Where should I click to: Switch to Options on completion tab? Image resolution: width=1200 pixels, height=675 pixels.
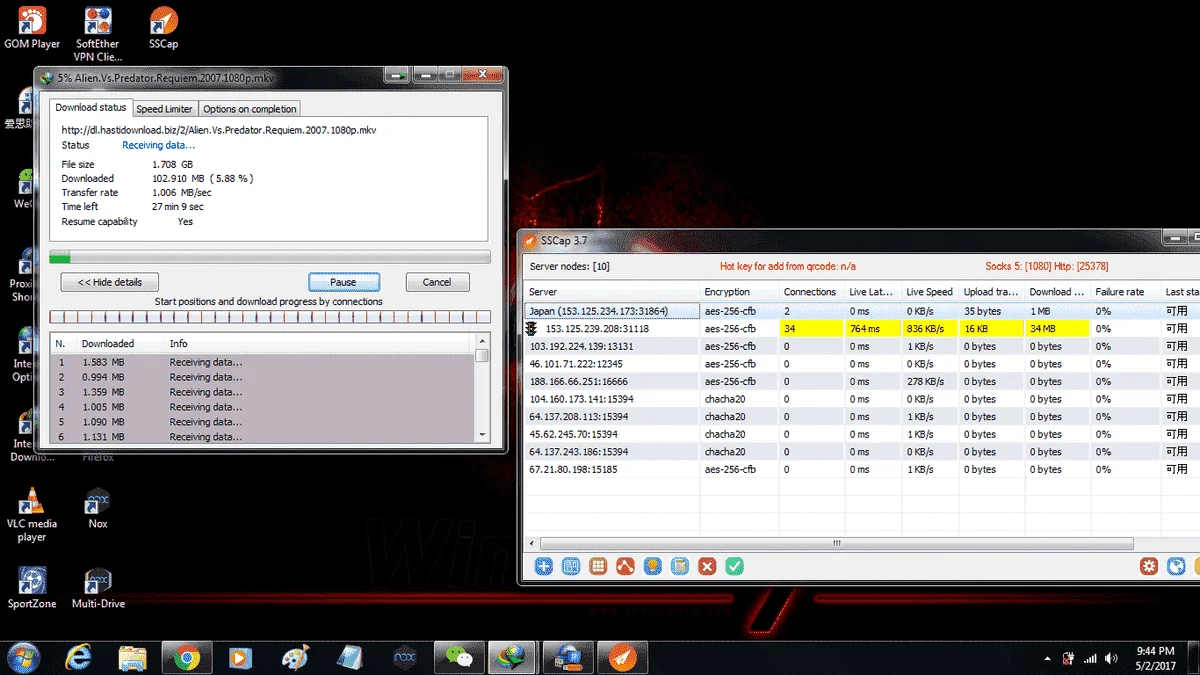pyautogui.click(x=250, y=109)
